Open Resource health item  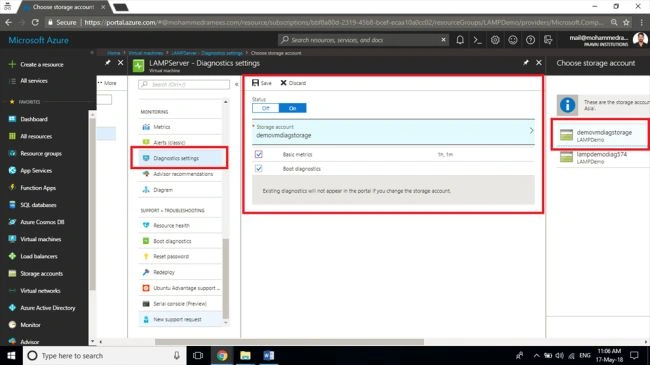pyautogui.click(x=180, y=225)
